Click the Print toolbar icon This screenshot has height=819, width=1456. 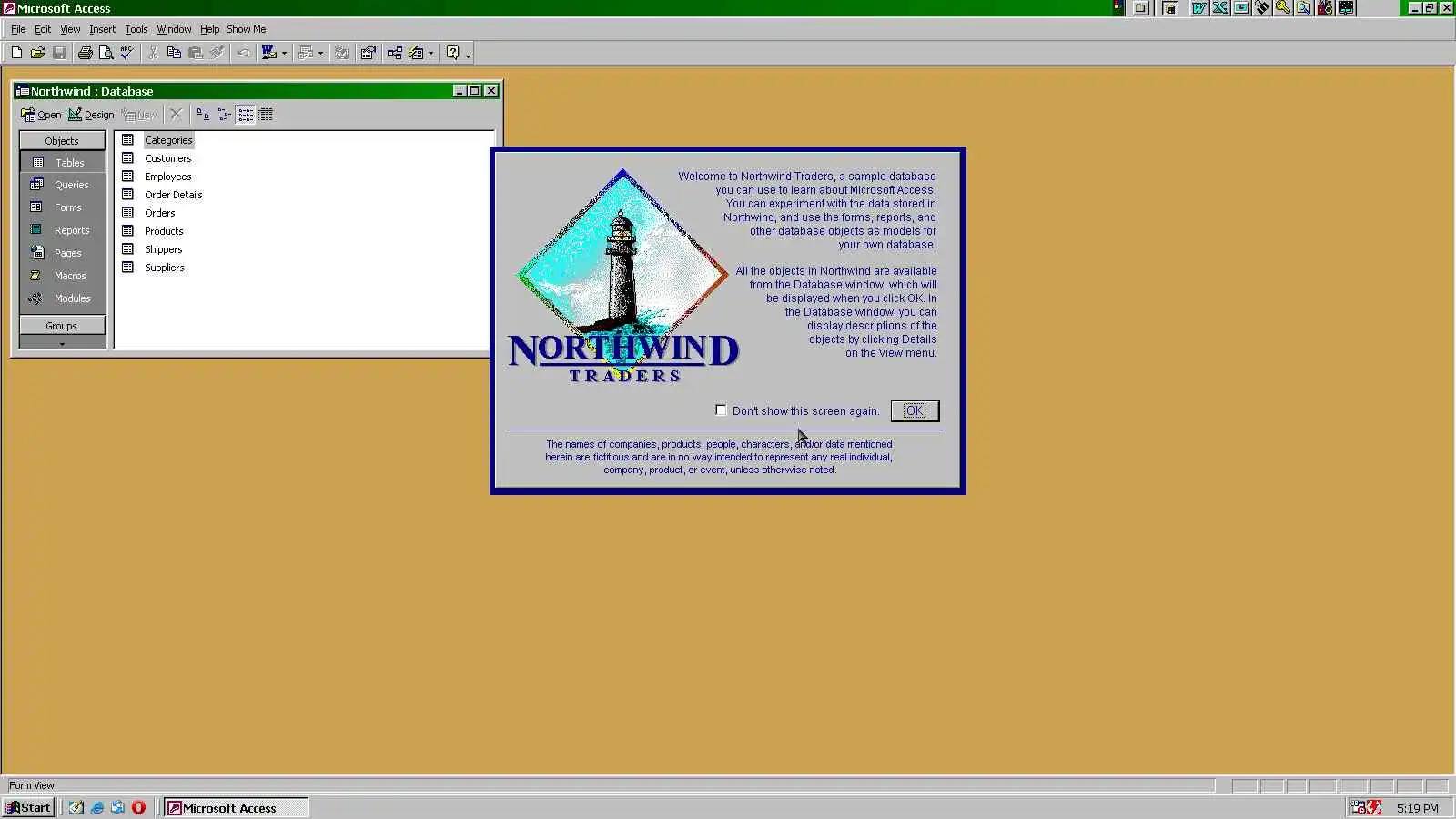point(85,53)
